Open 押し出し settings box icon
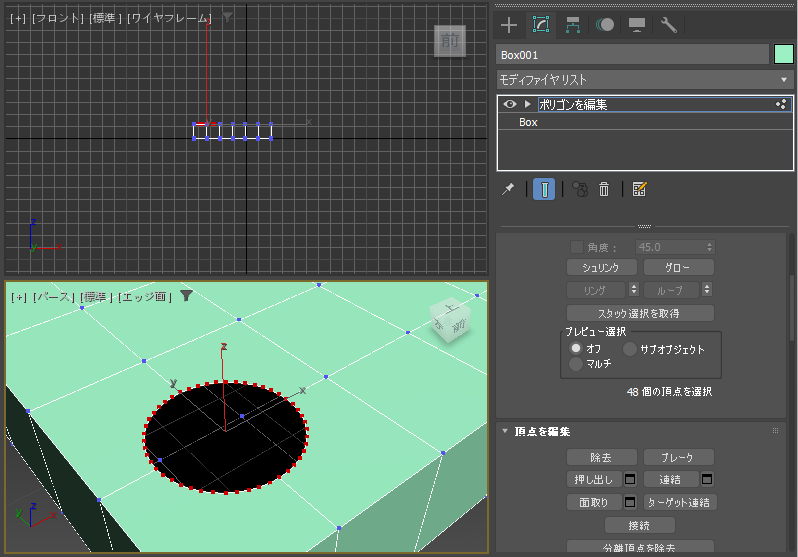The image size is (798, 557). [630, 480]
